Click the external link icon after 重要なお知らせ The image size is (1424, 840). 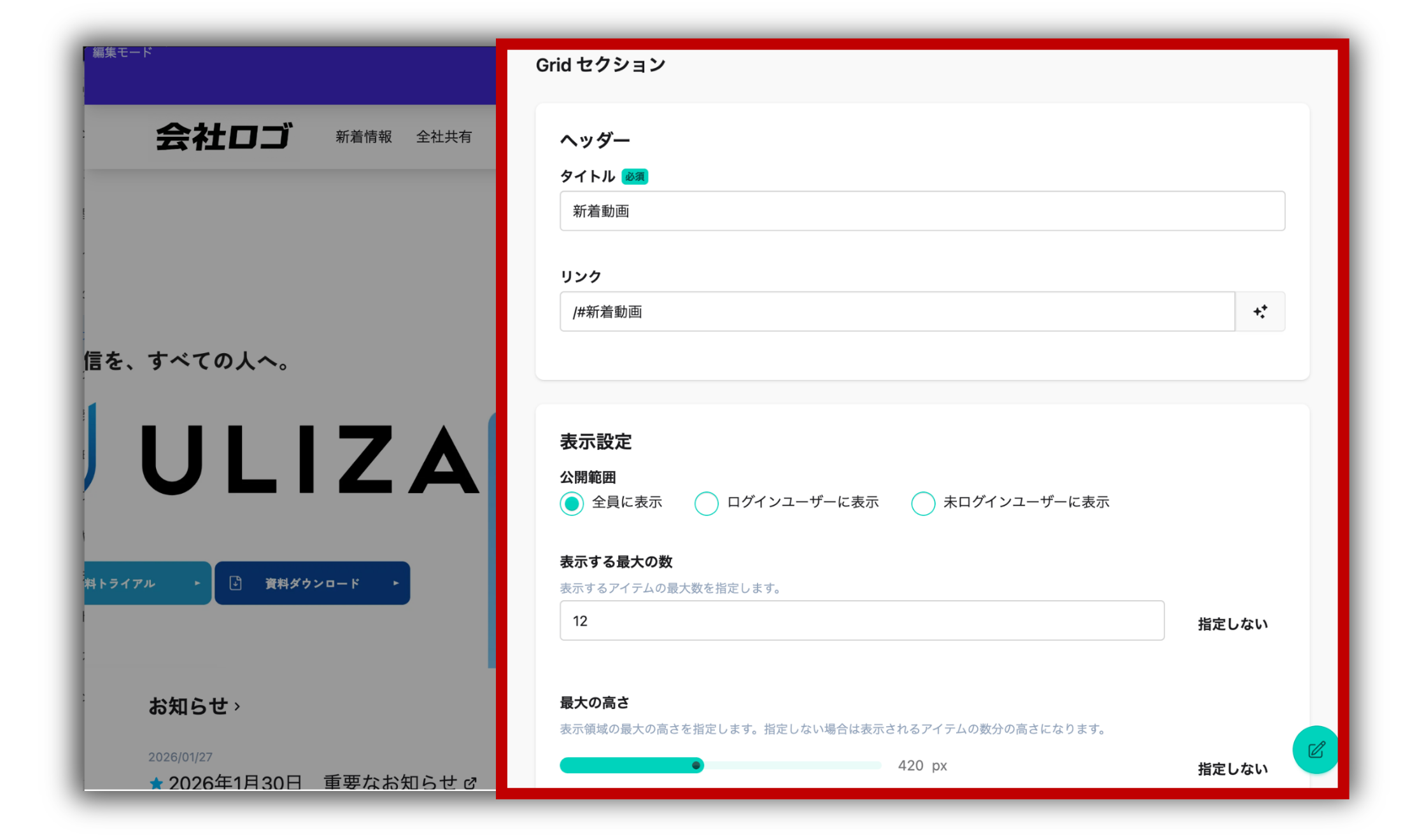pyautogui.click(x=470, y=783)
